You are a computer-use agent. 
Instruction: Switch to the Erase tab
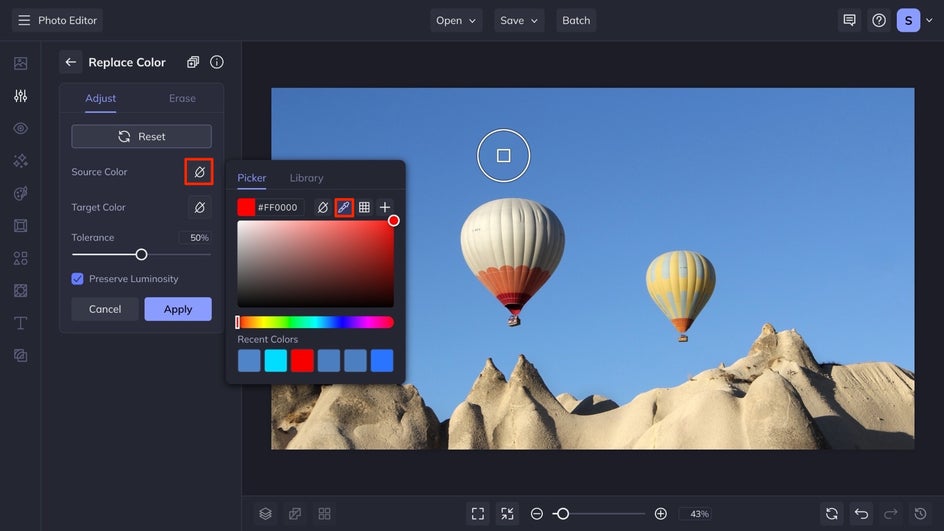pos(182,98)
